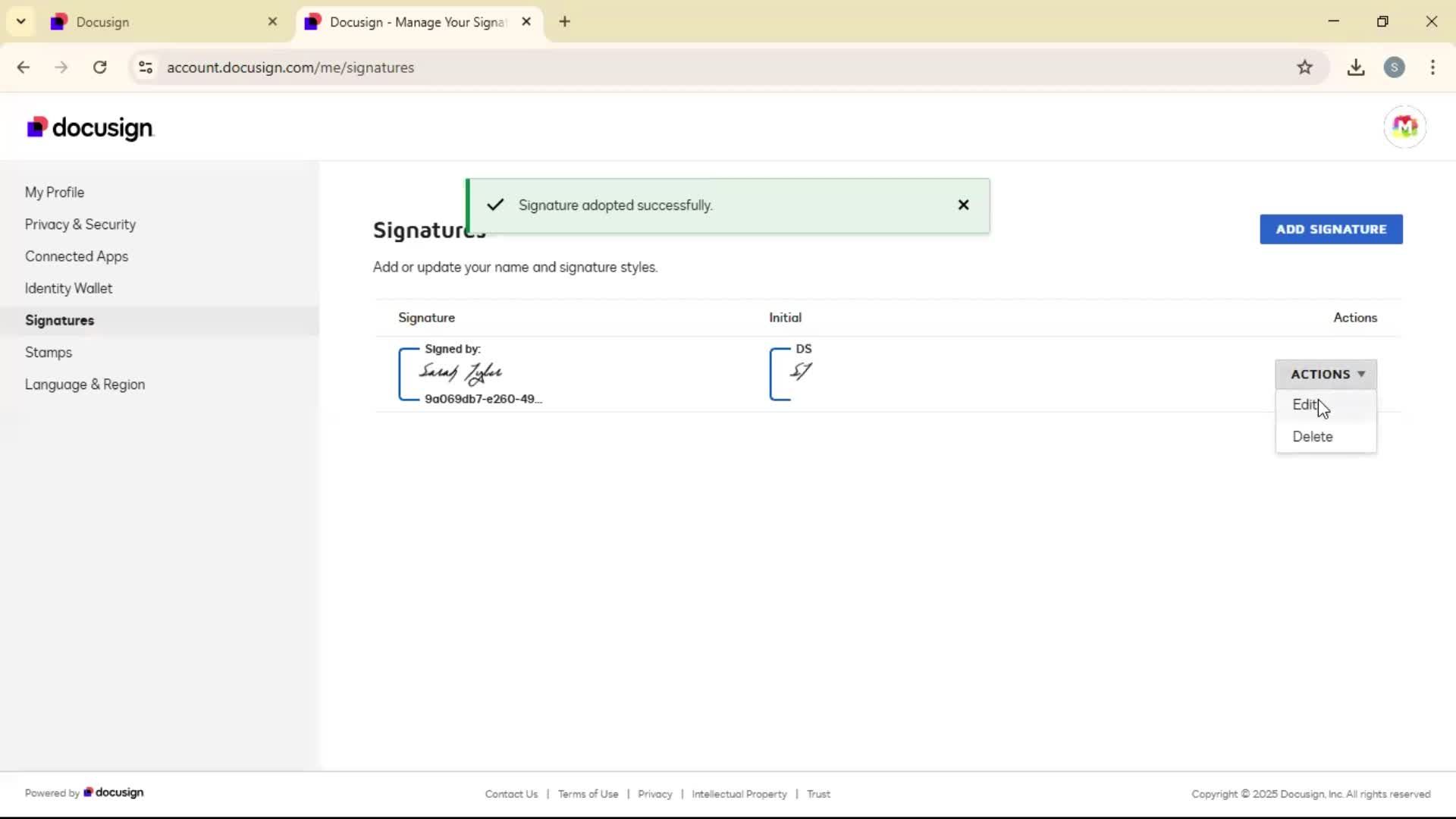Choose Delete from the Actions menu

click(x=1326, y=437)
